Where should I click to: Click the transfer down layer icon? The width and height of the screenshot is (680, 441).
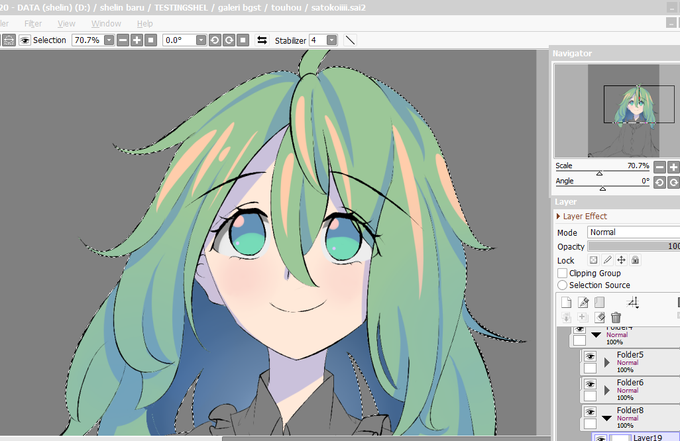pyautogui.click(x=566, y=317)
